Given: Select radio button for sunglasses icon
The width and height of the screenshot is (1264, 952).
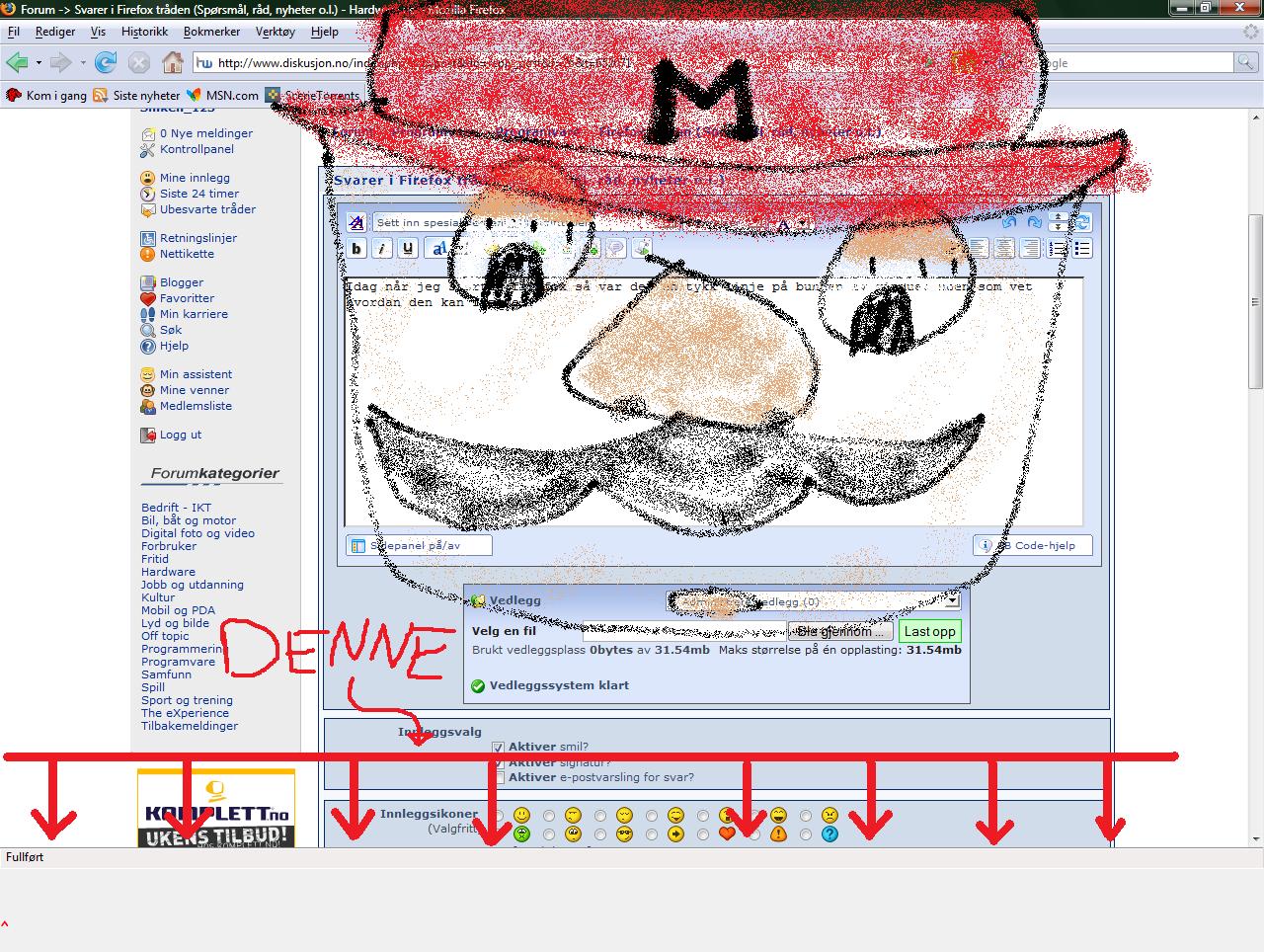Looking at the screenshot, I should tap(600, 834).
